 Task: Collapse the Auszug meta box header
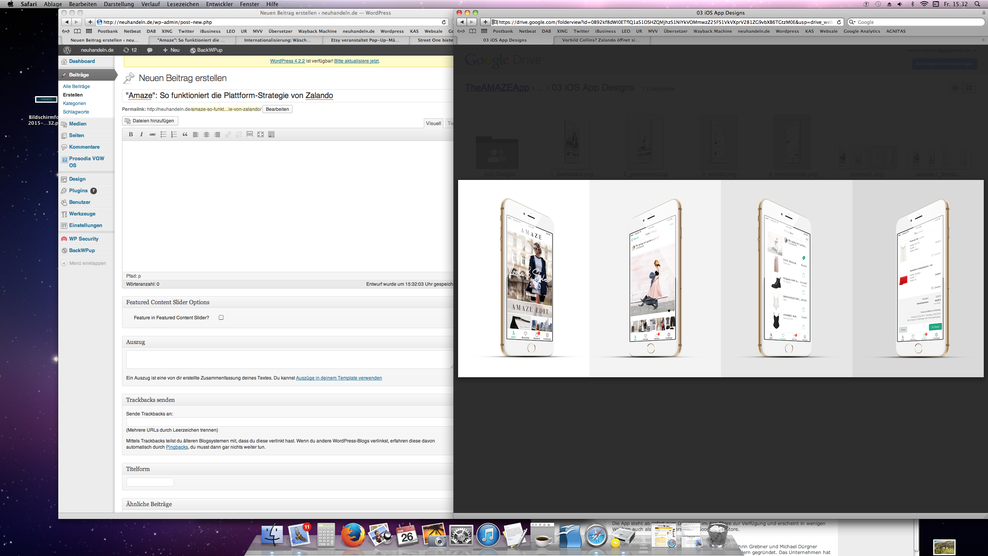click(287, 342)
